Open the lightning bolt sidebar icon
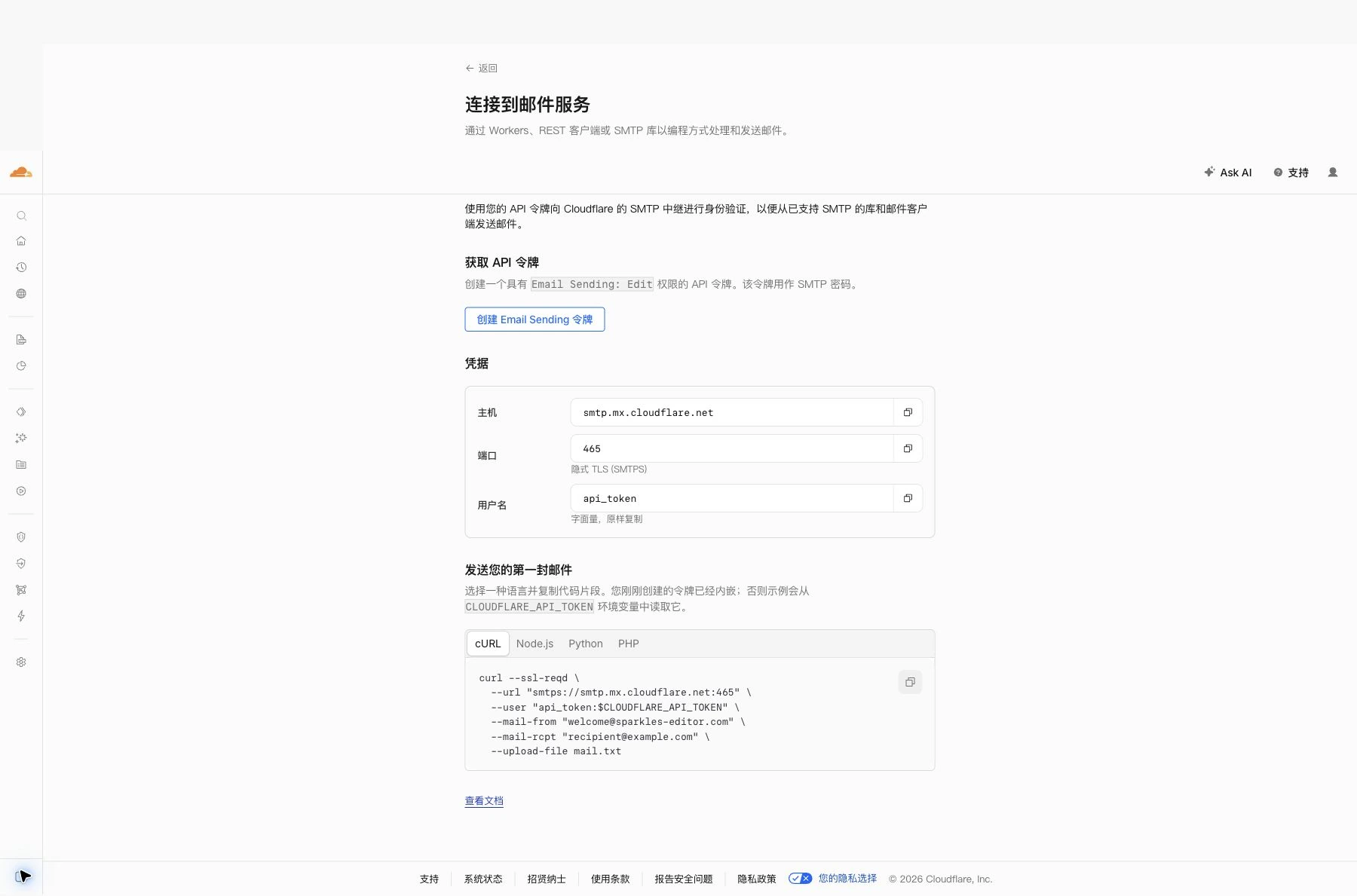The height and width of the screenshot is (896, 1357). click(21, 616)
